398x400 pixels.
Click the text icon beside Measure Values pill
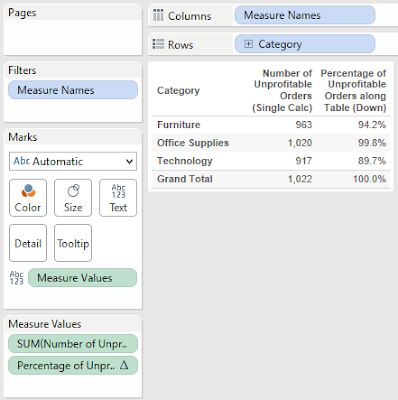(16, 278)
